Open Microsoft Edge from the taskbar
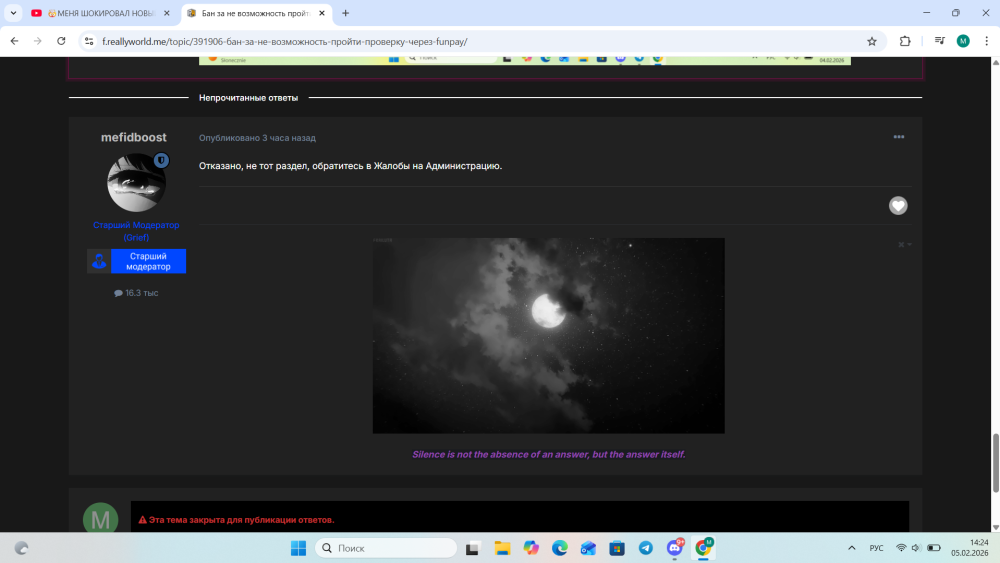The width and height of the screenshot is (1000, 563). click(x=559, y=548)
